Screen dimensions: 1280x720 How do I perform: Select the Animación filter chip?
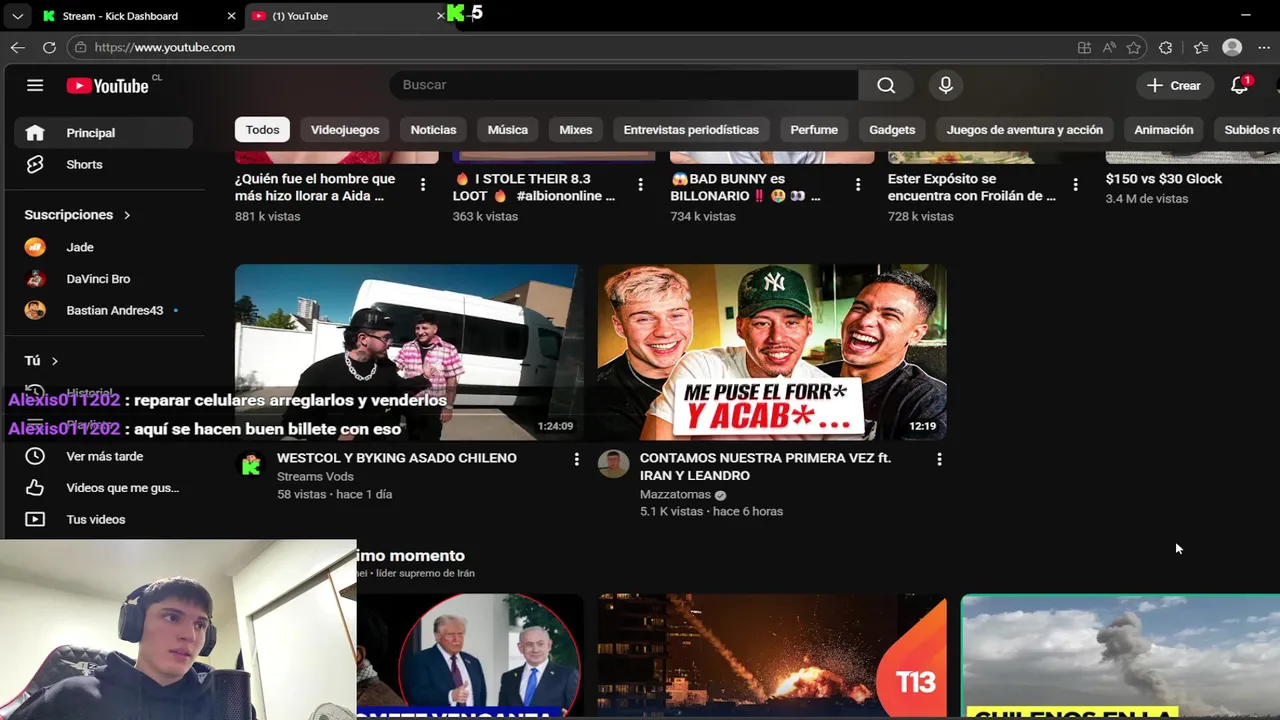coord(1163,129)
